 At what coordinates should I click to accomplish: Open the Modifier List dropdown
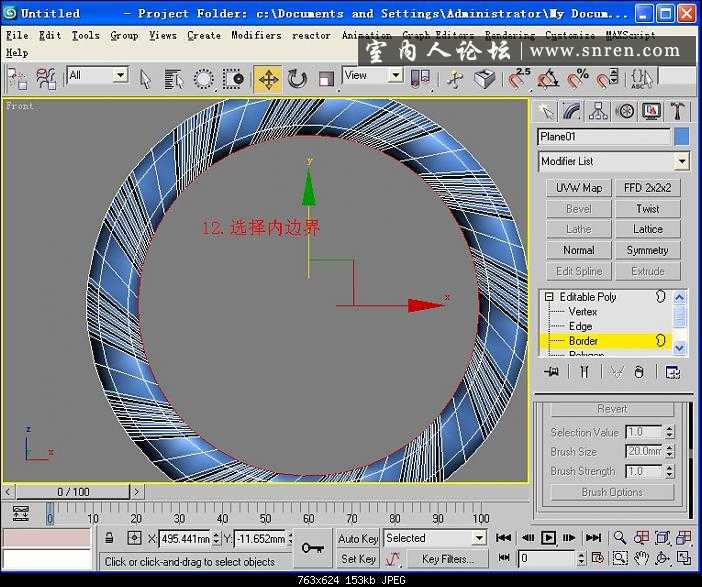coord(681,161)
